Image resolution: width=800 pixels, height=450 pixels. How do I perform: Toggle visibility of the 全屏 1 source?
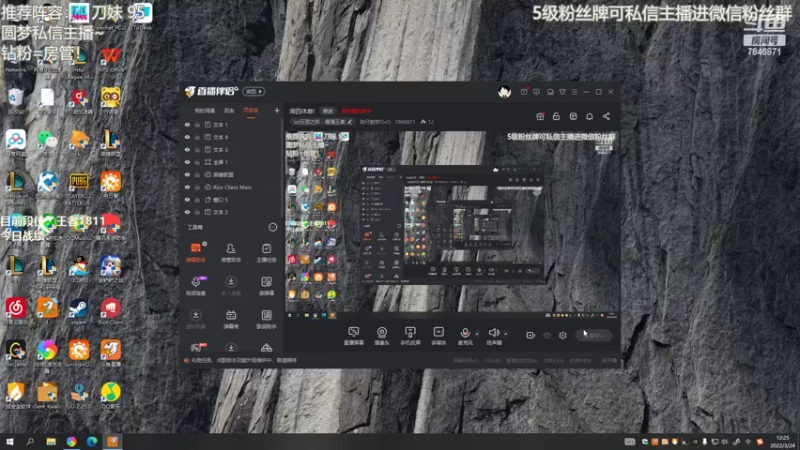coord(187,162)
